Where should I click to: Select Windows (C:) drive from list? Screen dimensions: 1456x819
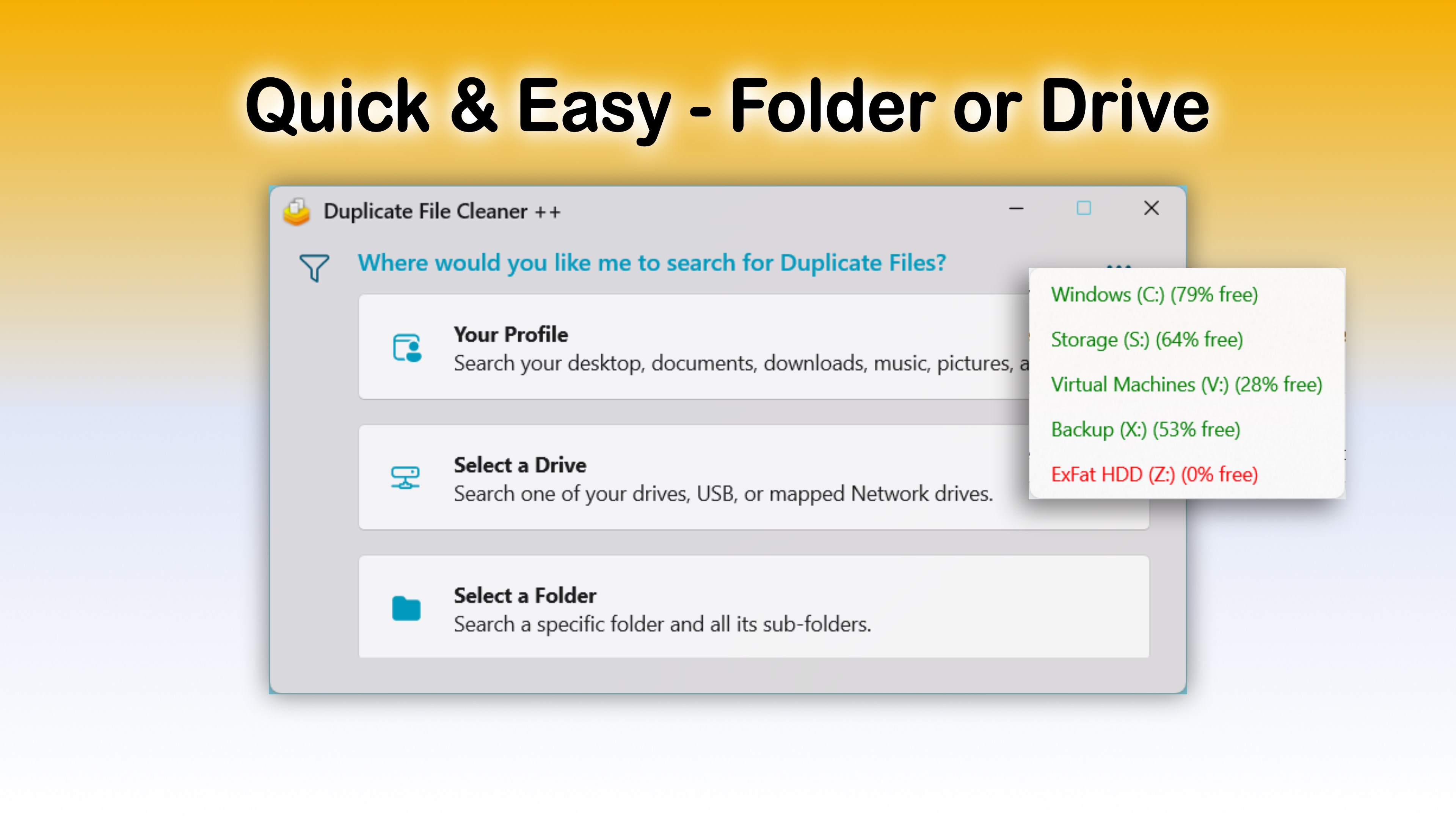click(1154, 295)
